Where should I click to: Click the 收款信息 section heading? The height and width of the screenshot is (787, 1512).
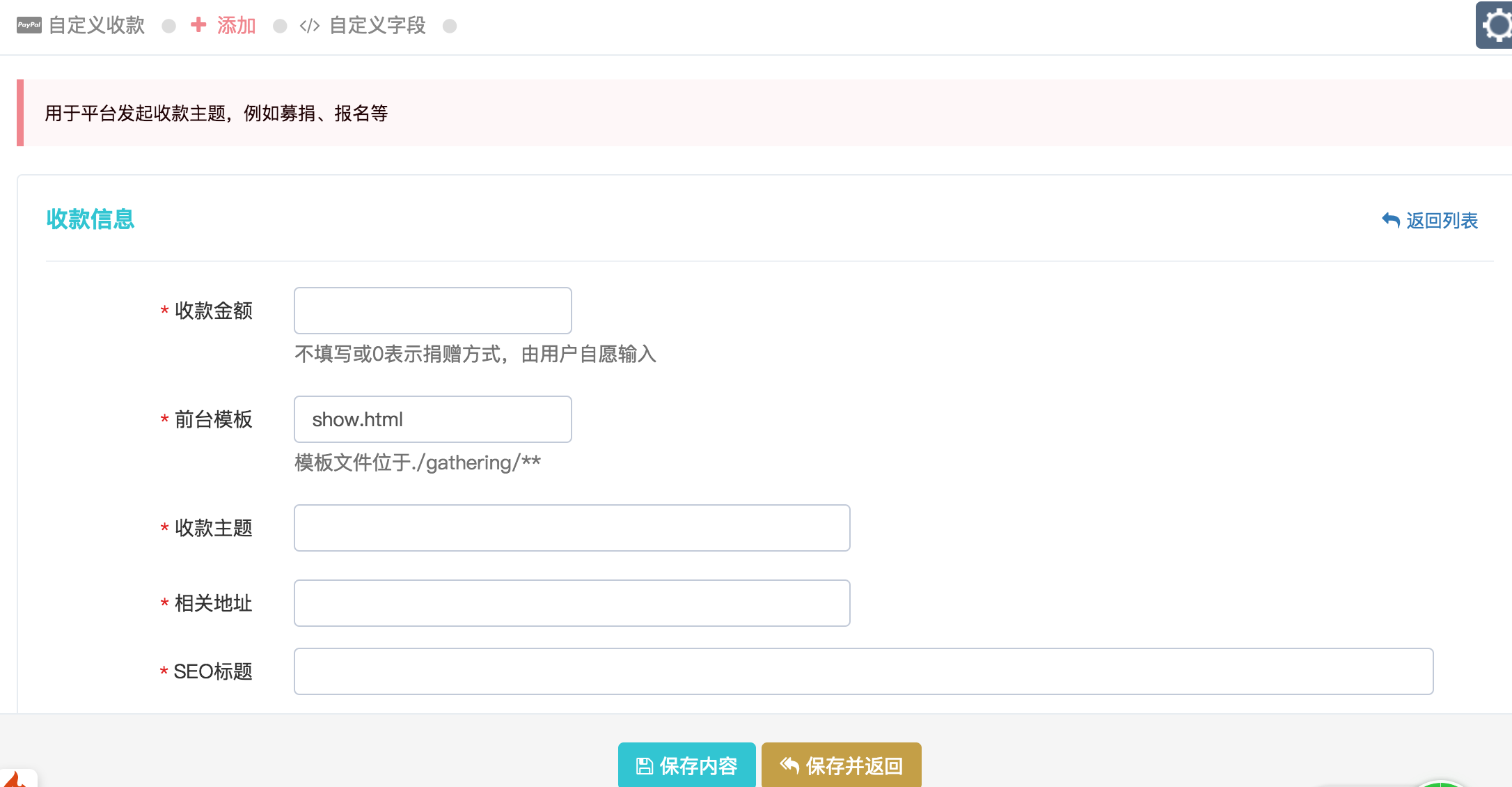[90, 219]
